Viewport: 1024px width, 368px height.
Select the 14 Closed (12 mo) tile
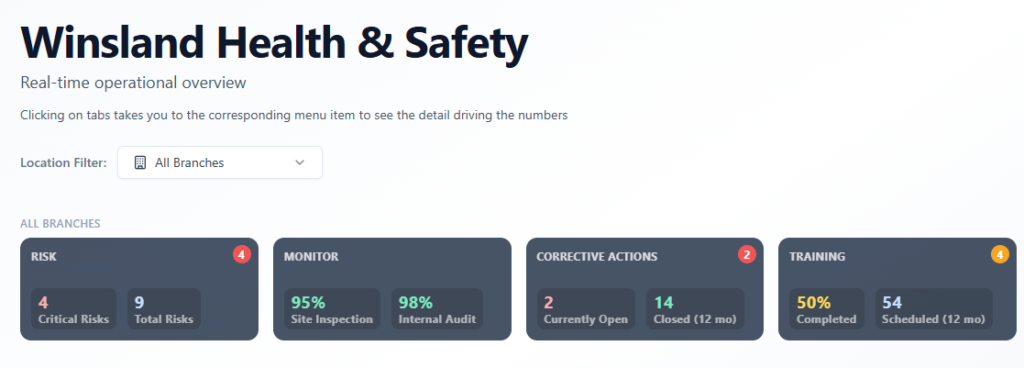click(695, 309)
